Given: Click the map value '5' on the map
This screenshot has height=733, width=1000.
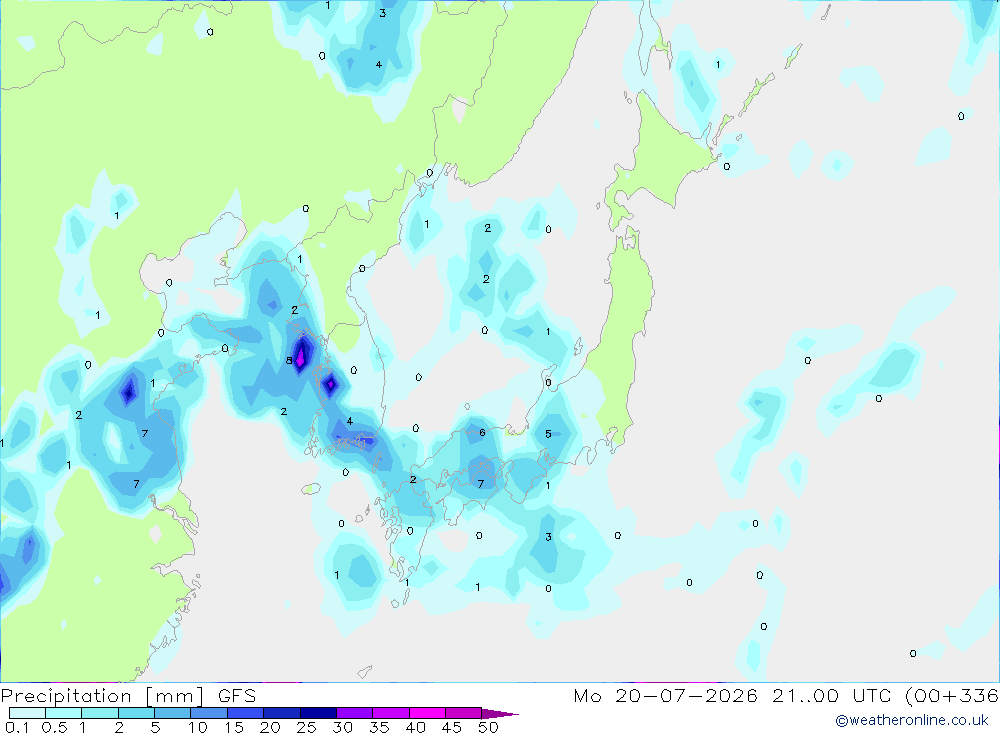Looking at the screenshot, I should point(548,434).
